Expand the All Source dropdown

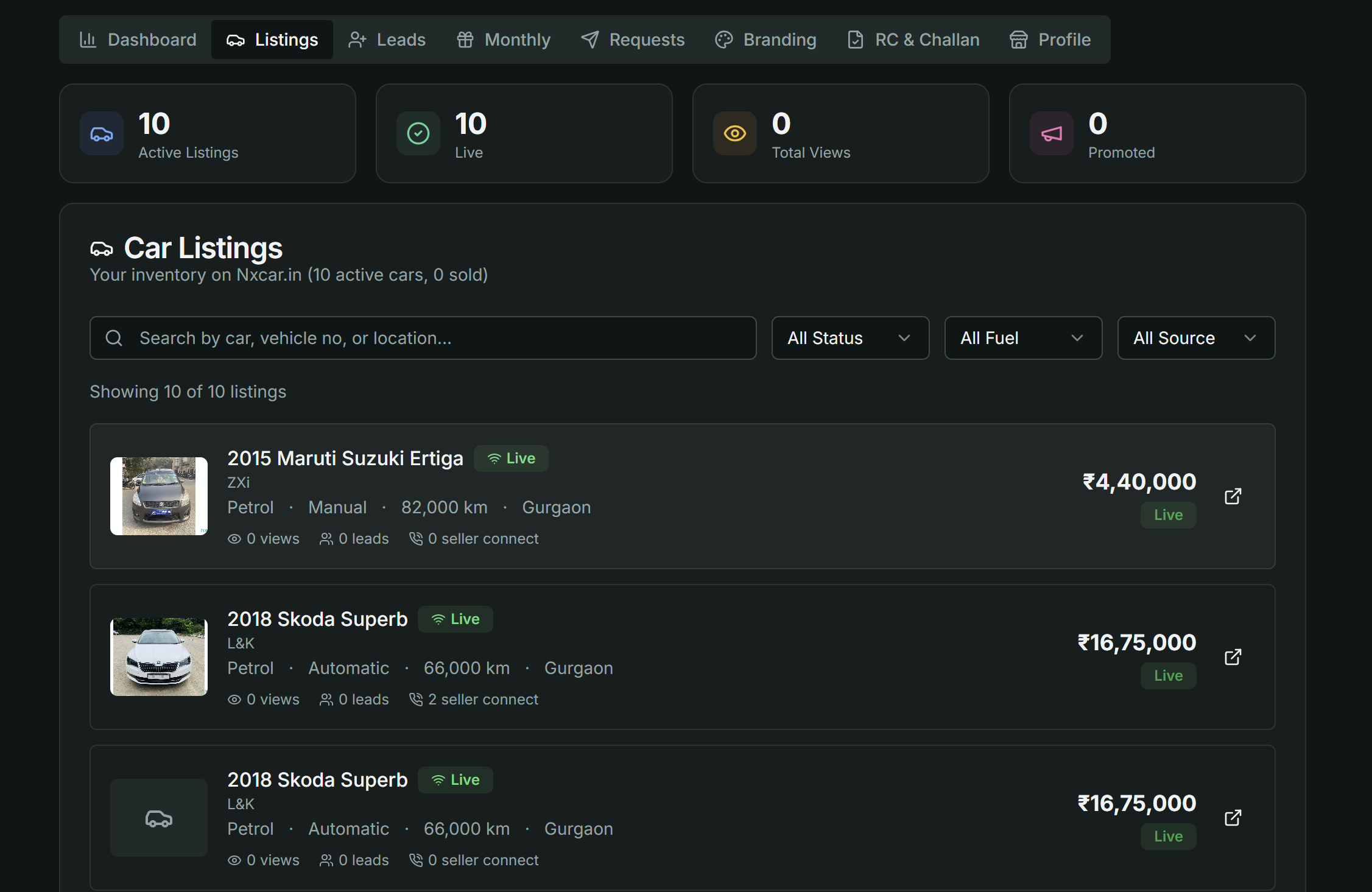click(x=1196, y=338)
